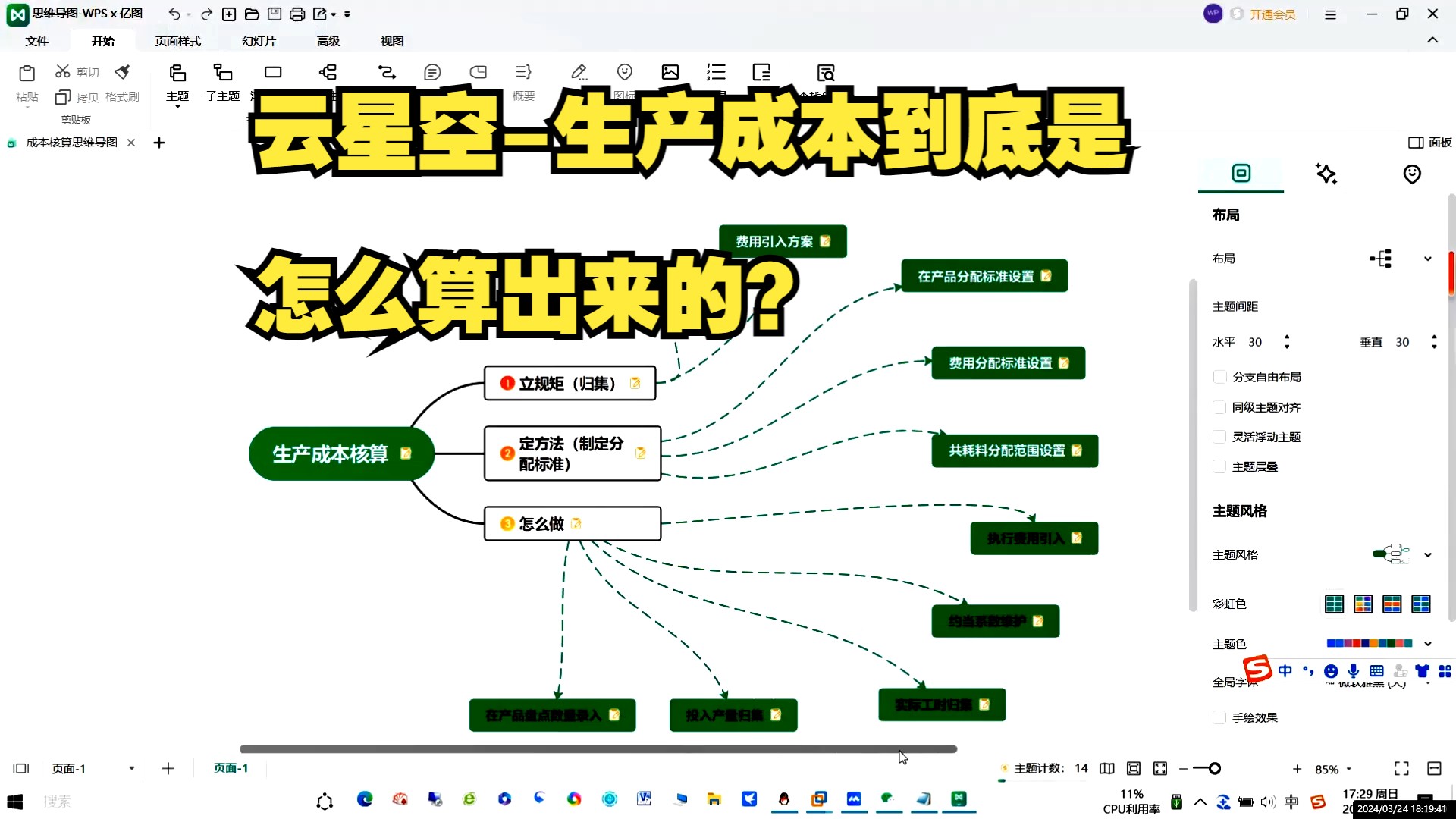Click the 开通会员 upgrade button

tap(1271, 14)
